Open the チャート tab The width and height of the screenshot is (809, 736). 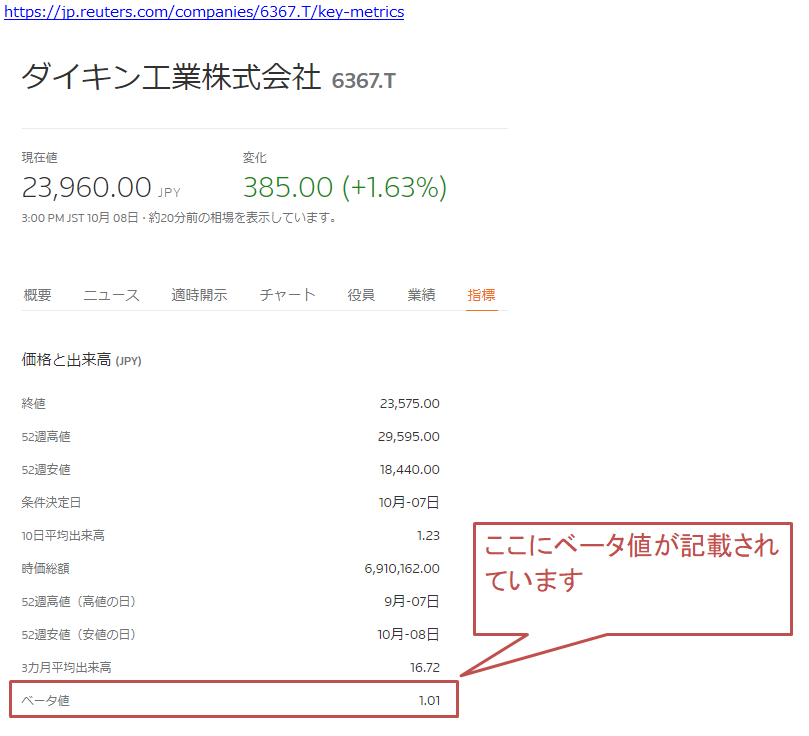[287, 295]
